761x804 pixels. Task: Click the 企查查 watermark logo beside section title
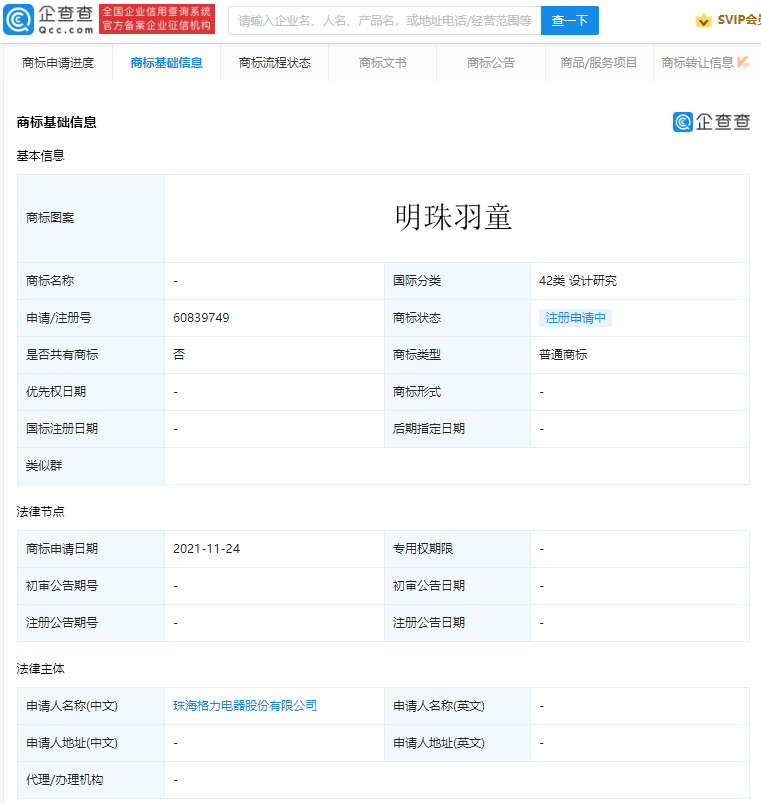point(711,122)
